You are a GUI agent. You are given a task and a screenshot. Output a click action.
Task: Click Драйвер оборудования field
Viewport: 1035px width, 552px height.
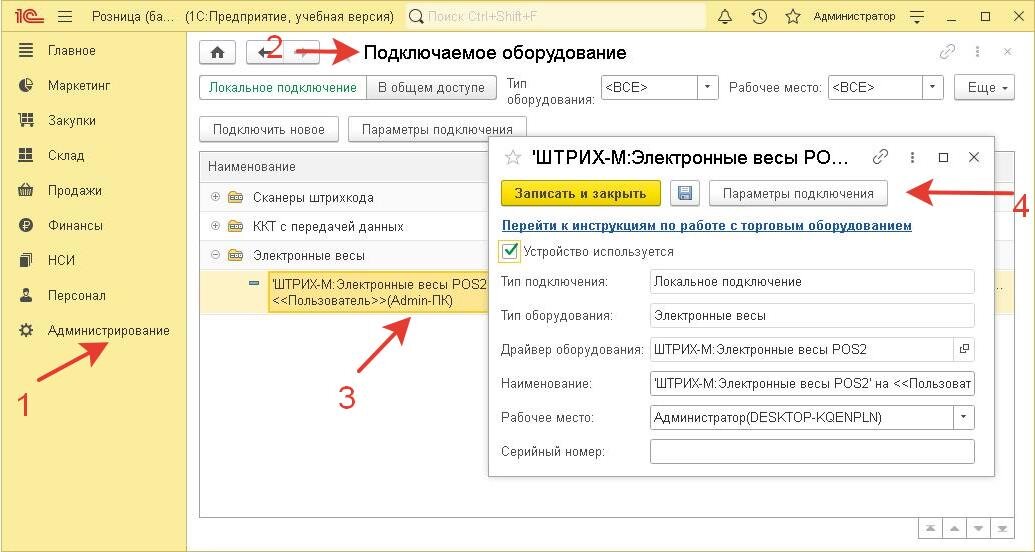click(x=802, y=349)
